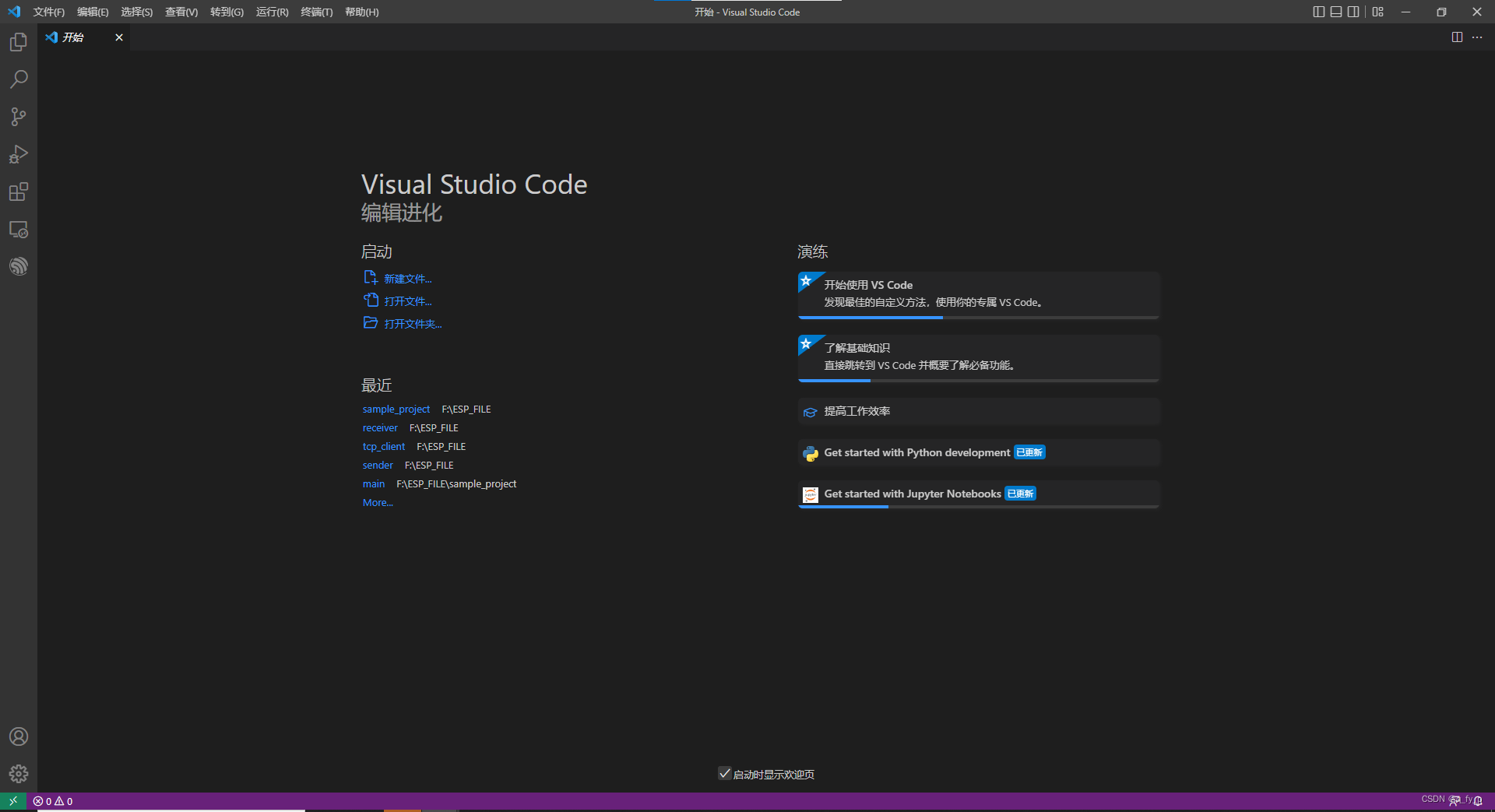Open Get started with Jupyter Notebooks walkthrough
This screenshot has width=1495, height=812.
979,494
